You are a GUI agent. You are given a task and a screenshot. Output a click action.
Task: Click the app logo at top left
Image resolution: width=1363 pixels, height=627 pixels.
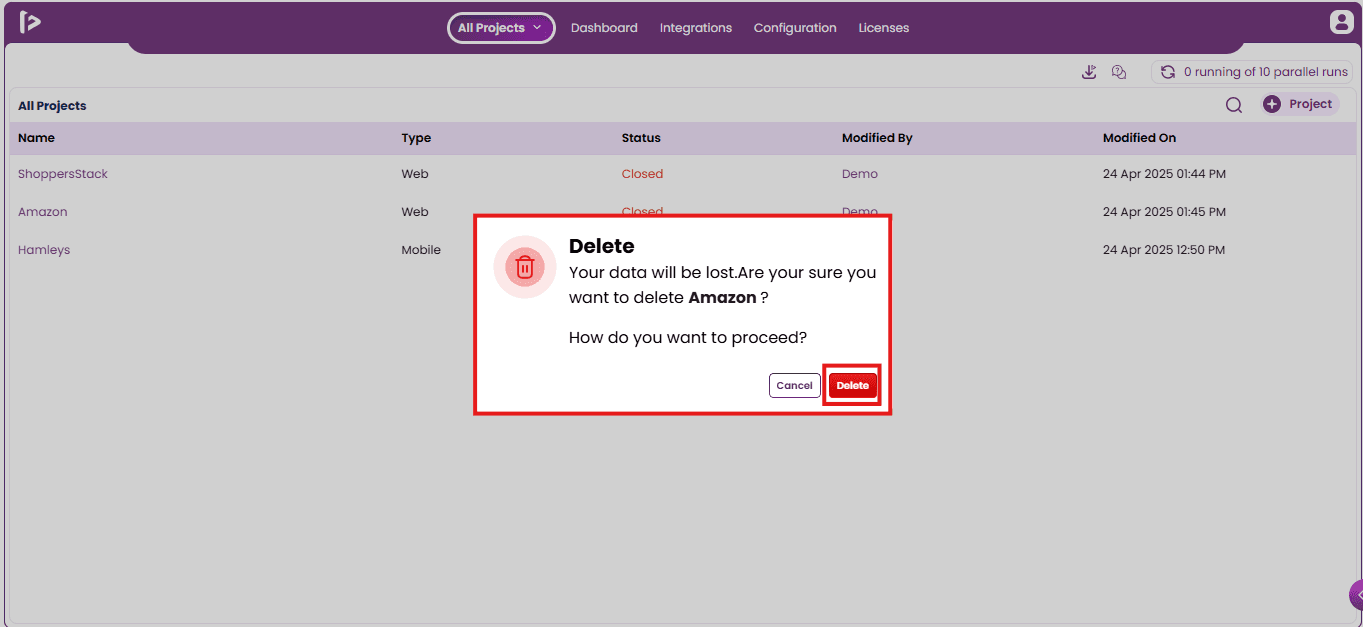(30, 22)
